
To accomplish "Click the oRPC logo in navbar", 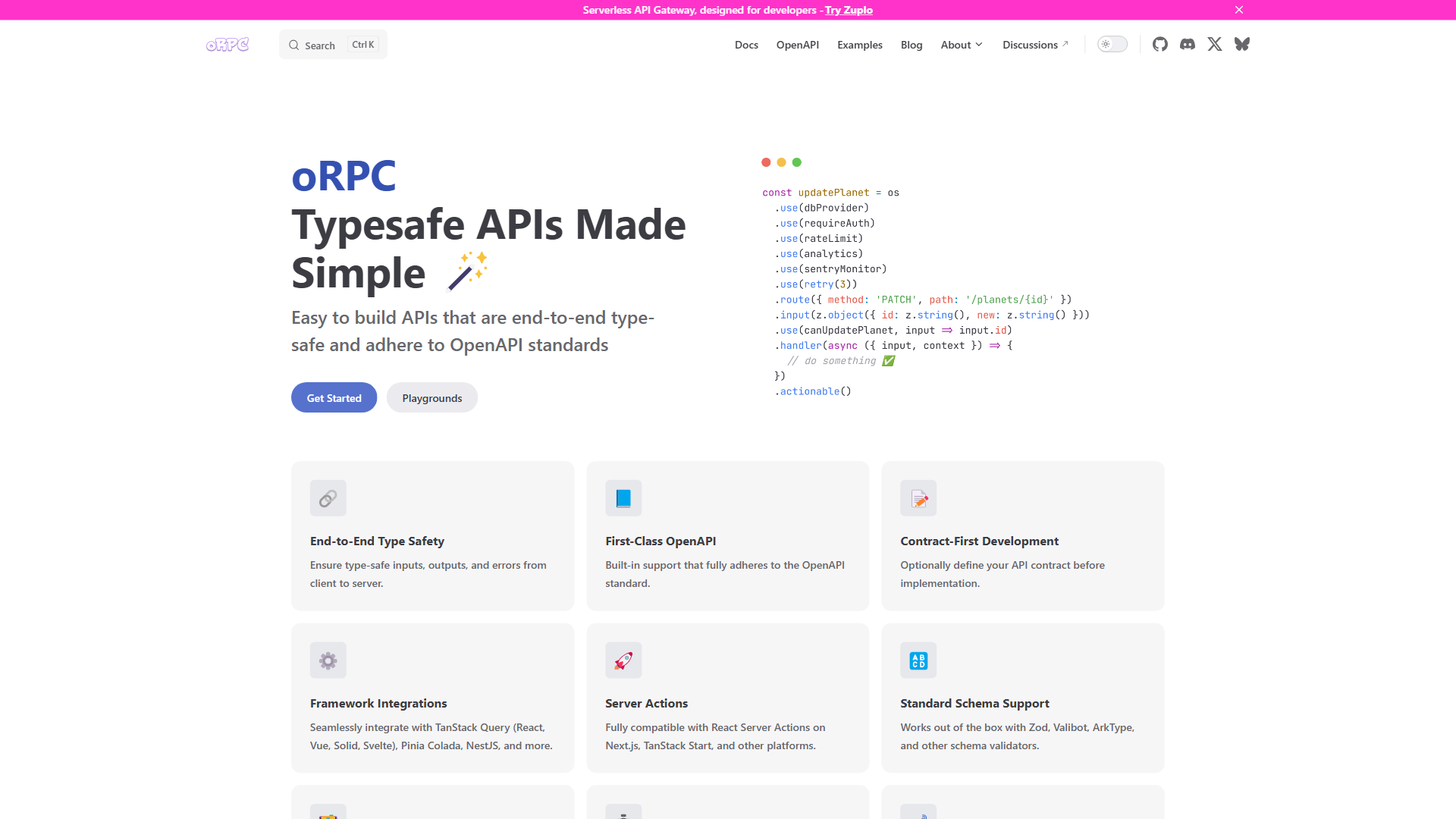I will coord(227,45).
